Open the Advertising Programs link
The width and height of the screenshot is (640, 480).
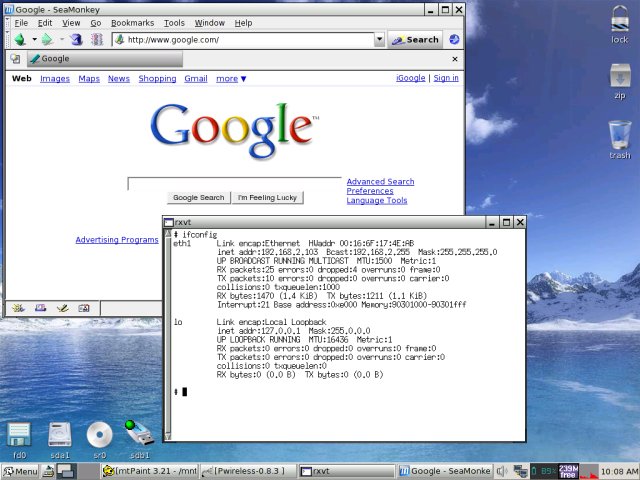point(117,240)
